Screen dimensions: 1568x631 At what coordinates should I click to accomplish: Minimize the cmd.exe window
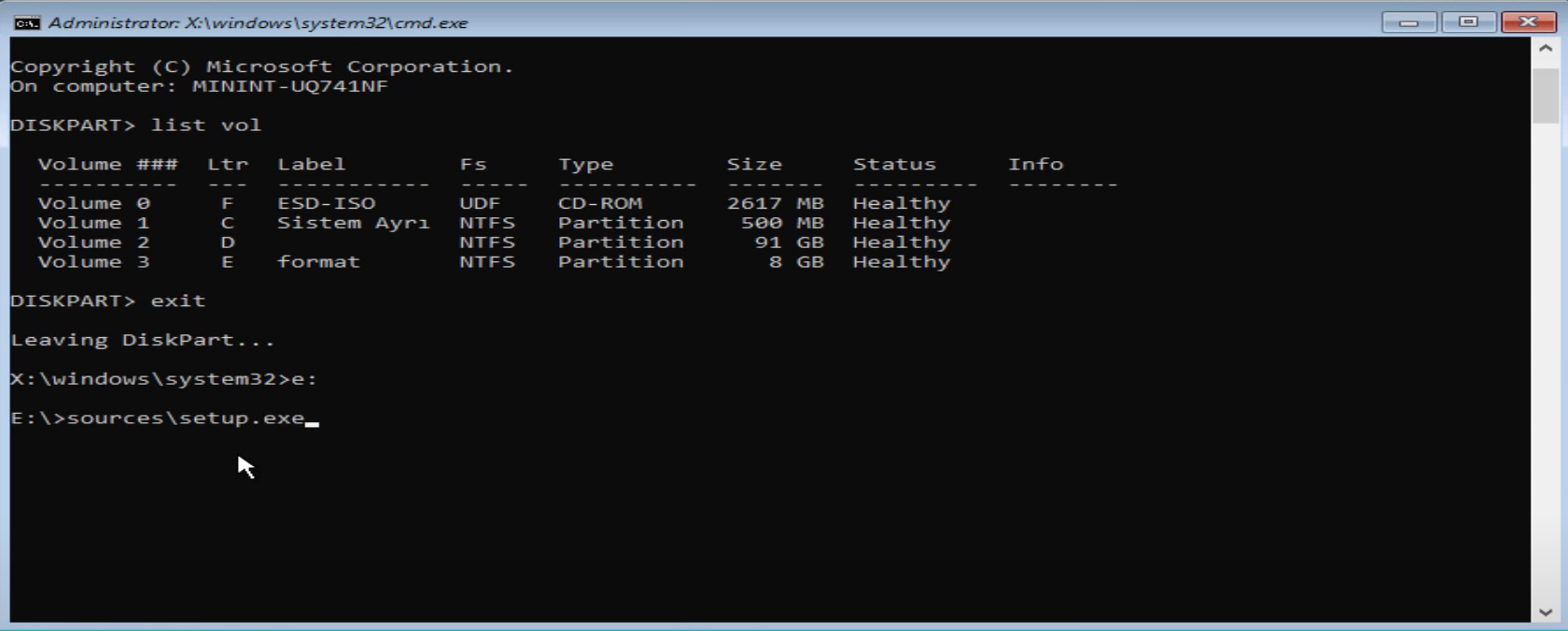(1409, 22)
